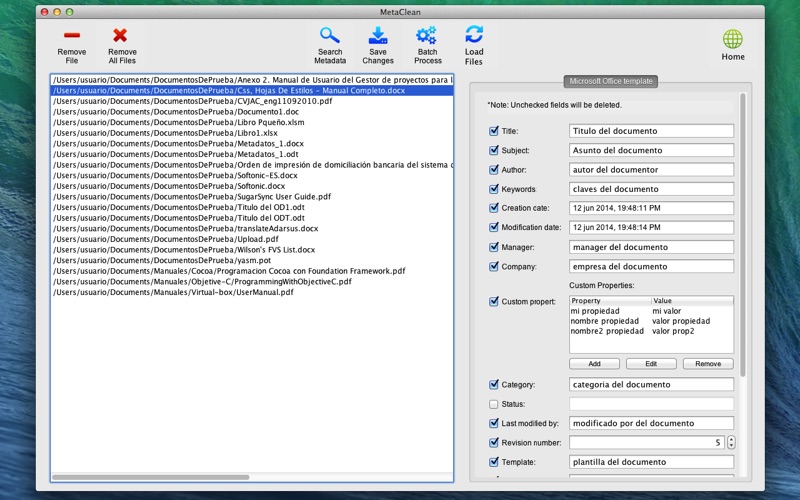Toggle the Keywords checkbox

tap(493, 189)
